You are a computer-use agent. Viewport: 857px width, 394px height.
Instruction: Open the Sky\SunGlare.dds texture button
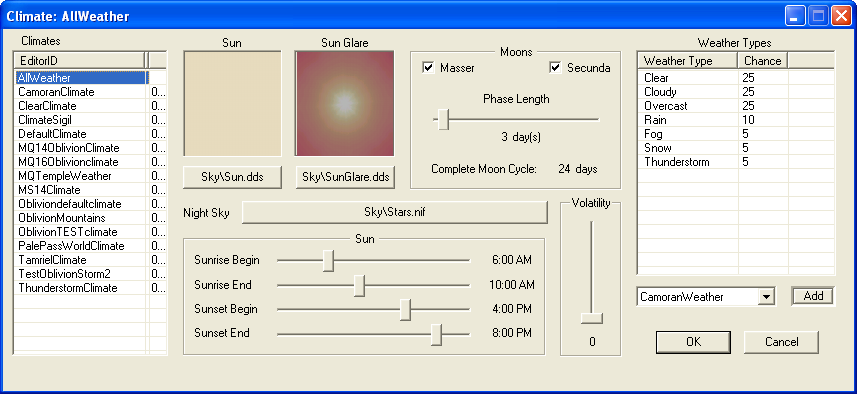coord(345,177)
